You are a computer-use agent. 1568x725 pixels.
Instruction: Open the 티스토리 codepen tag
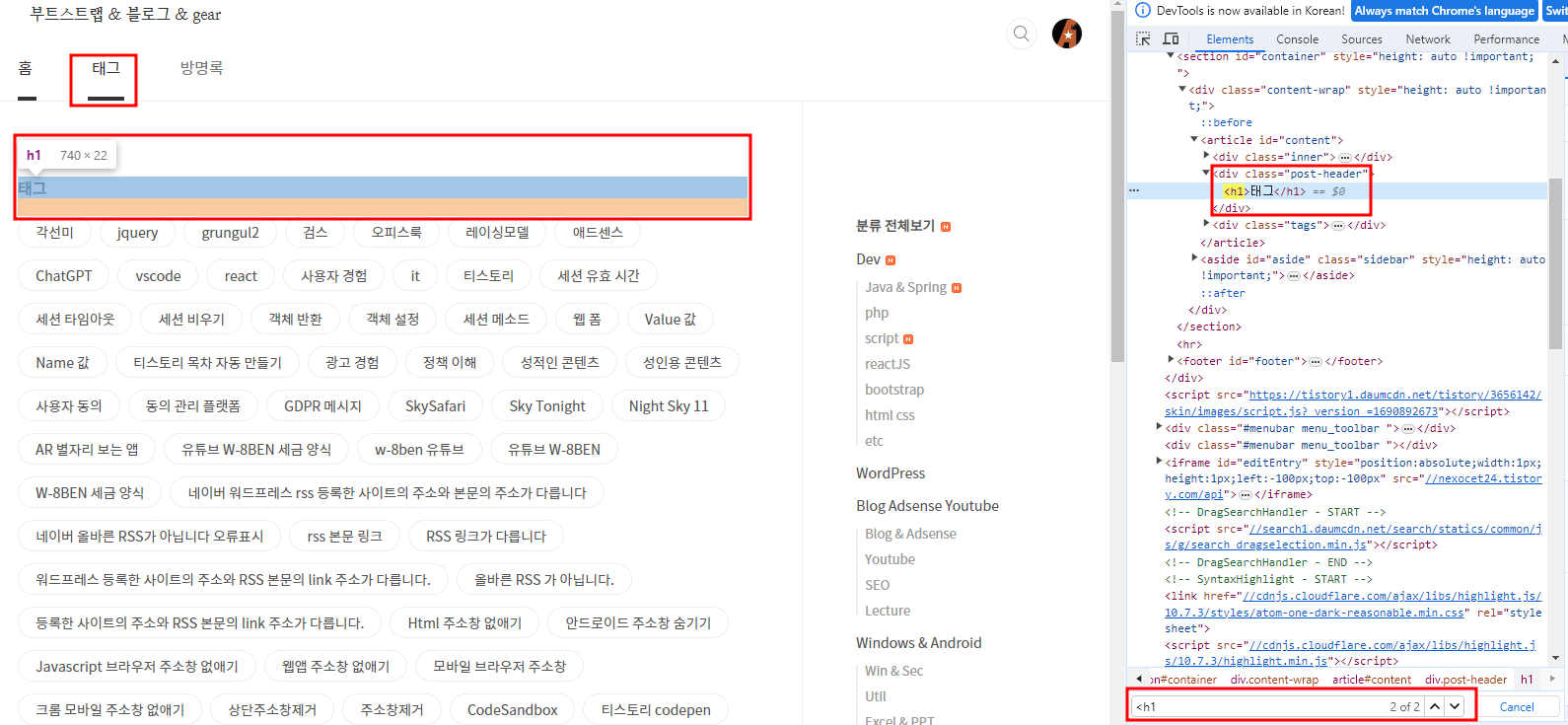coord(656,710)
